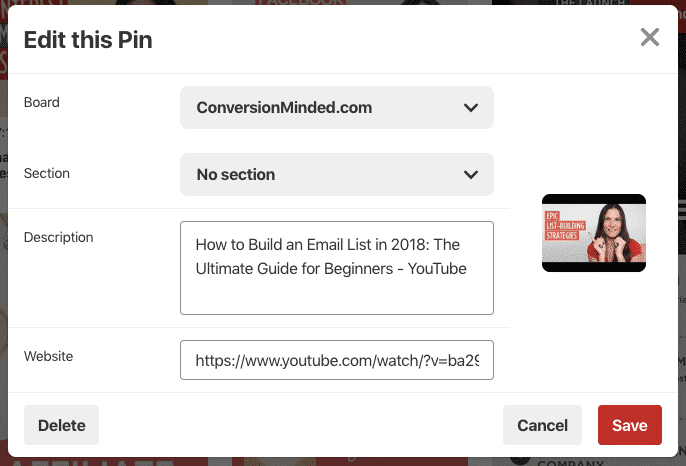
Task: Click into the Website URL field
Action: coord(337,360)
